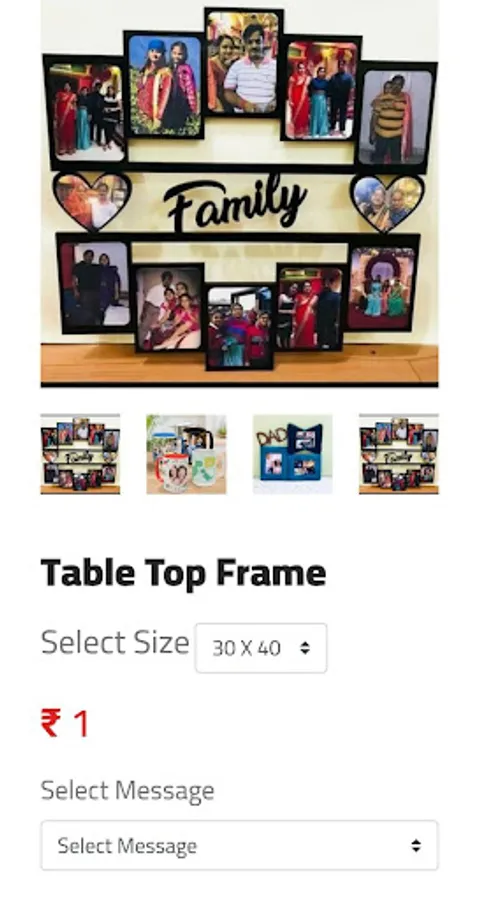Viewport: 478px width, 900px height.
Task: Select the last Family frame thumbnail
Action: (399, 453)
